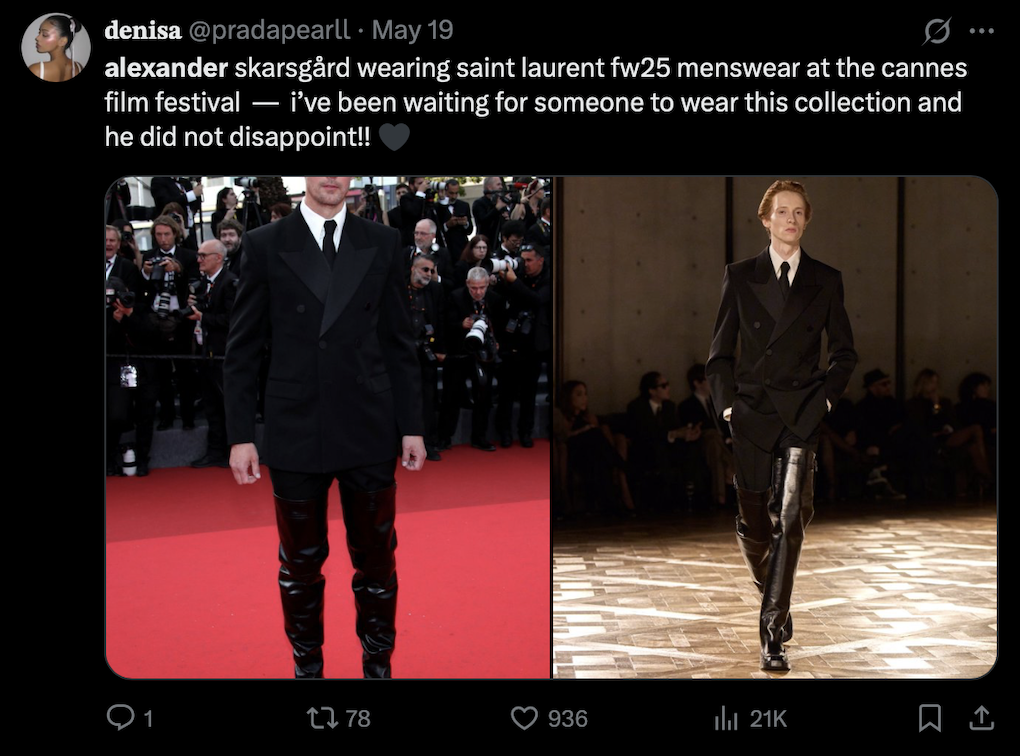Open the three-dot more options menu
Screen dimensions: 1020x756
982,31
